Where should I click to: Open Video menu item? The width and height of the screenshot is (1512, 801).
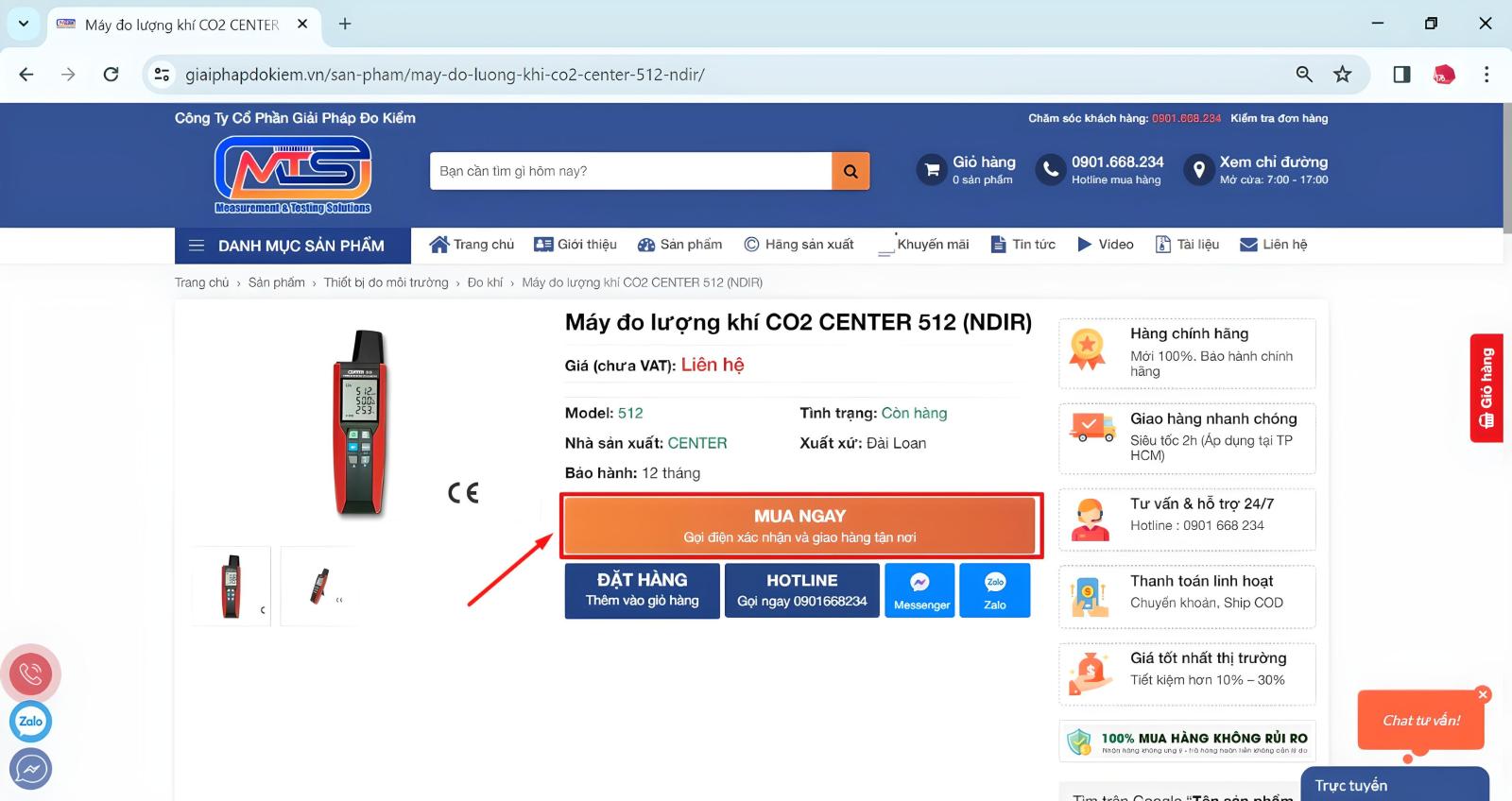pos(1105,245)
